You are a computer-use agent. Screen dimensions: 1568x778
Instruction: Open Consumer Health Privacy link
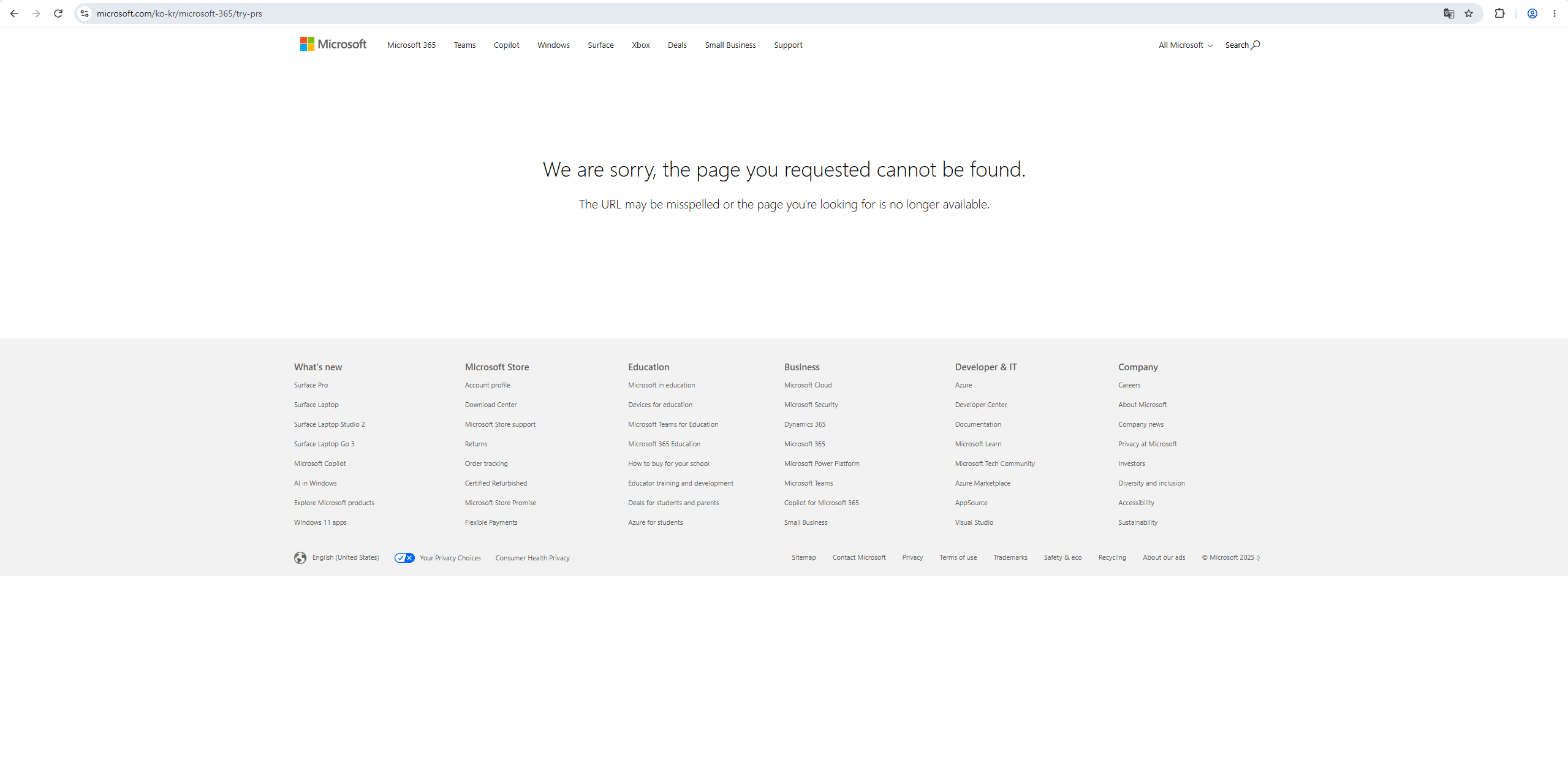point(532,558)
